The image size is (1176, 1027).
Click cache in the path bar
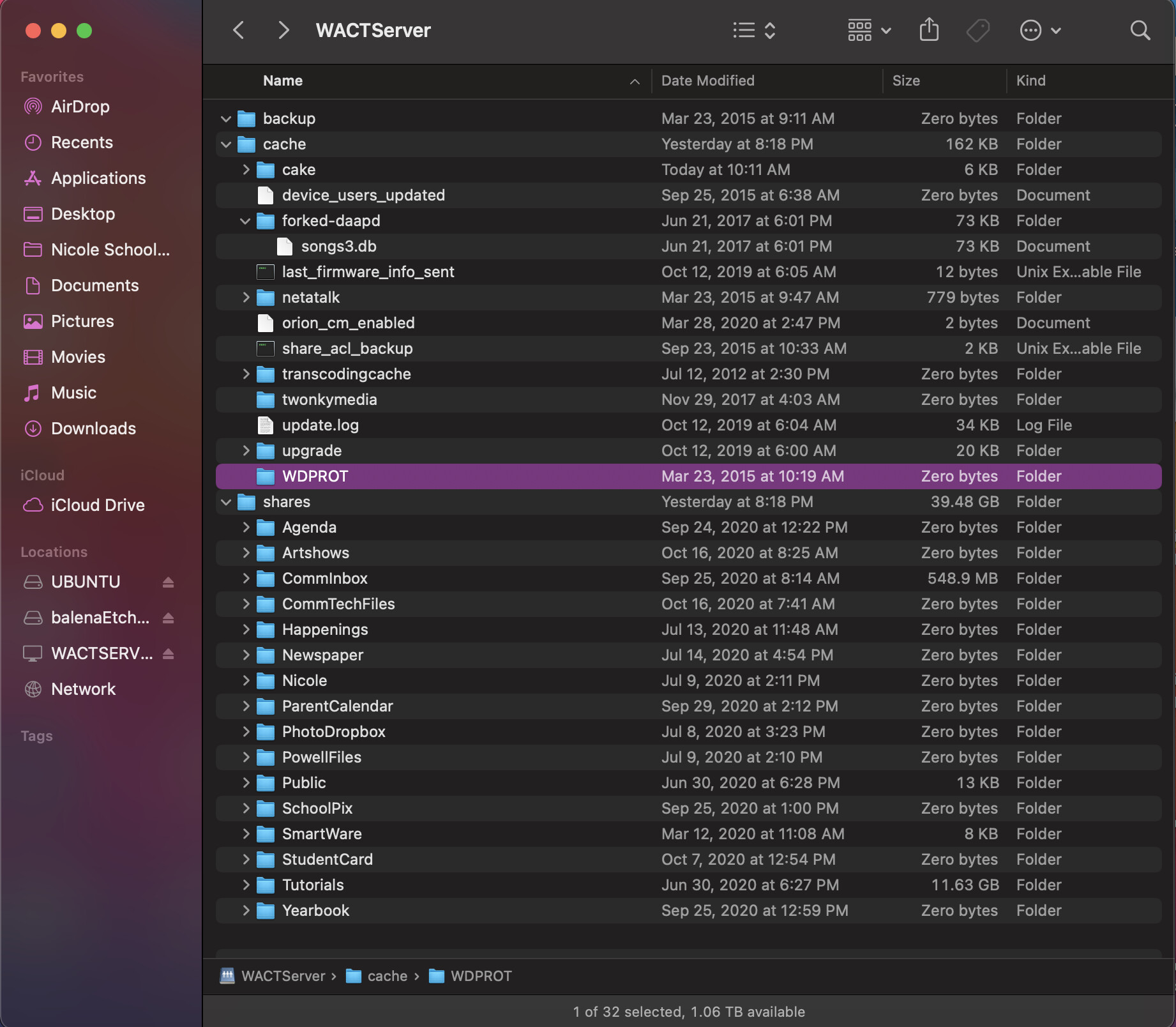coord(377,976)
